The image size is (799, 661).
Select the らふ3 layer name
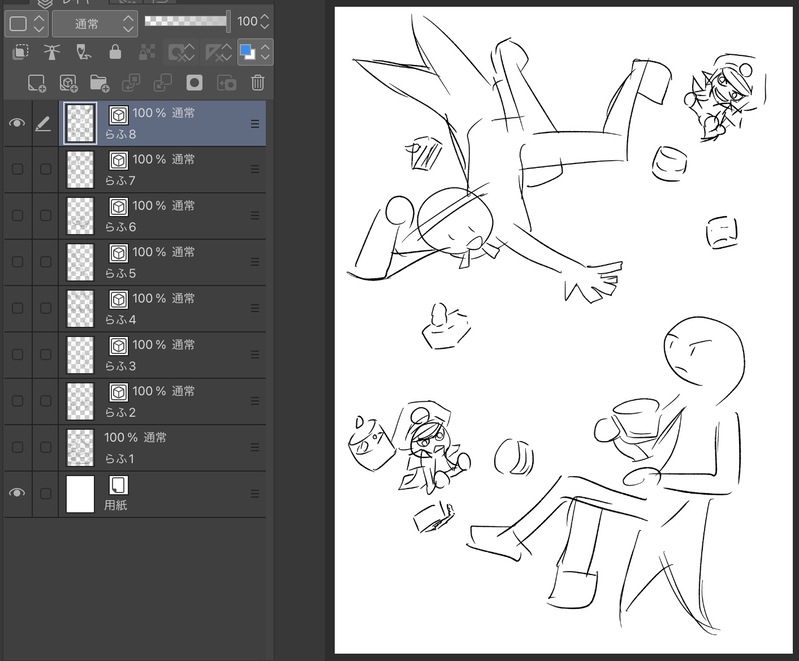coord(120,366)
